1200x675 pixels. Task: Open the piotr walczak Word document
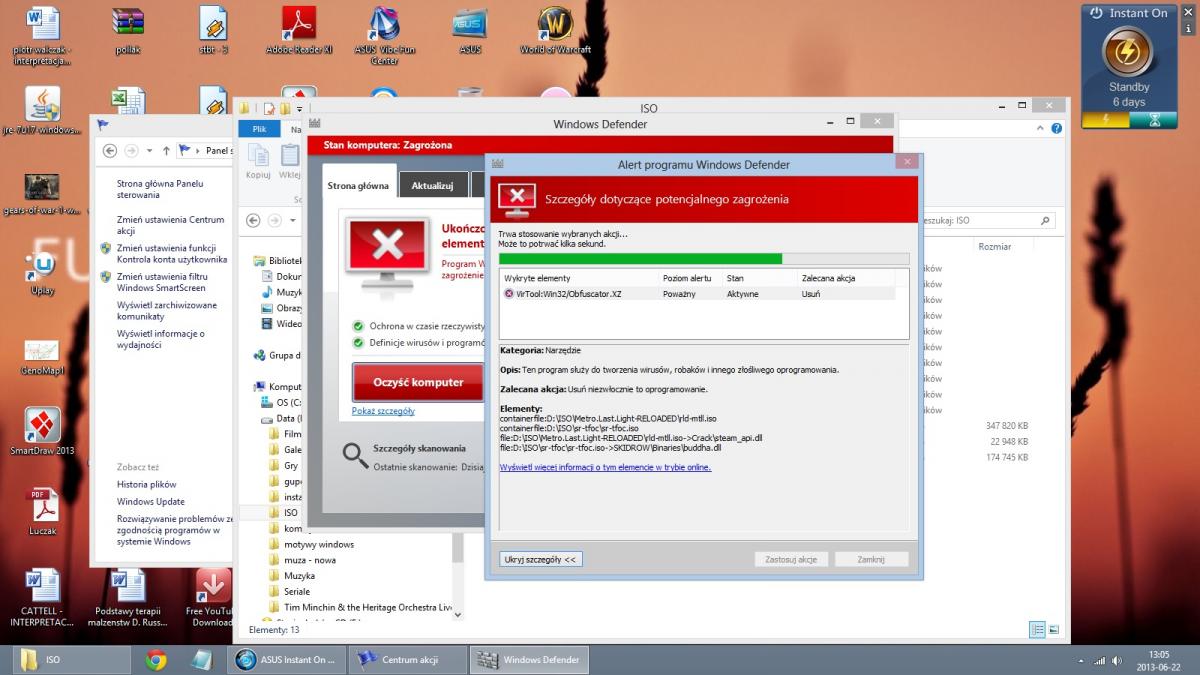tap(42, 35)
